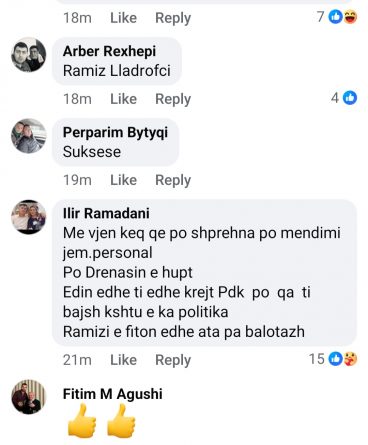Open the Fitim M Agushi name link

pyautogui.click(x=113, y=394)
